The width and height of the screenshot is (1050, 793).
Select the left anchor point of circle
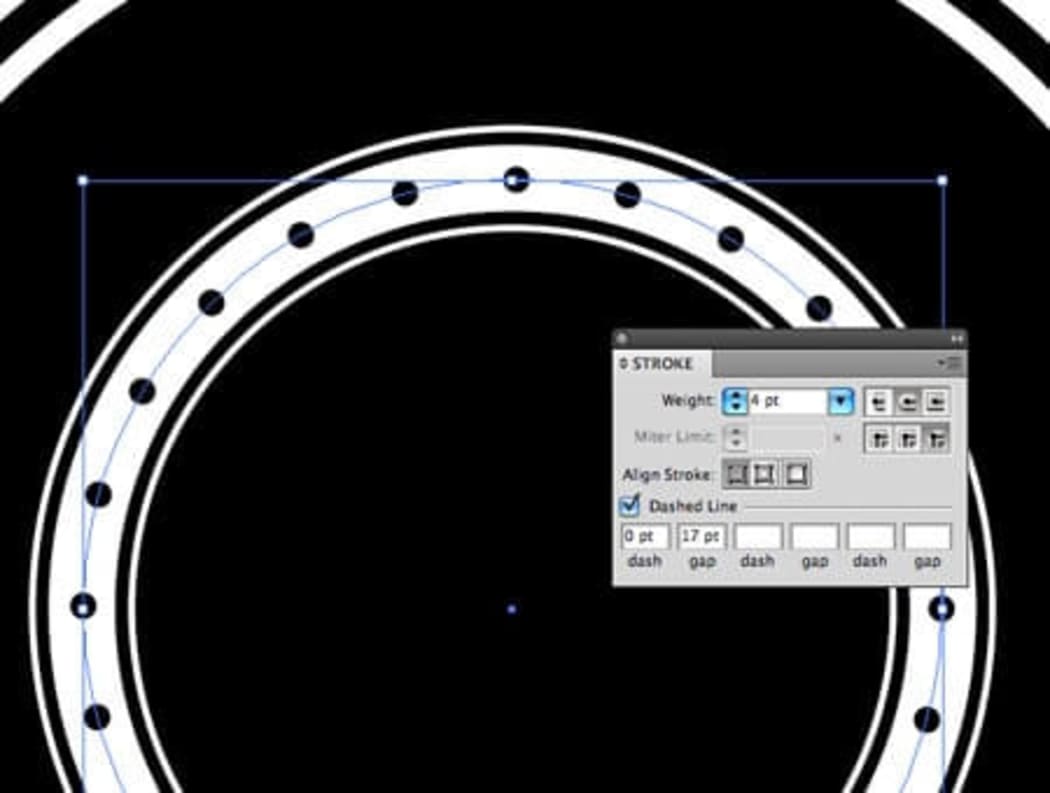(83, 608)
